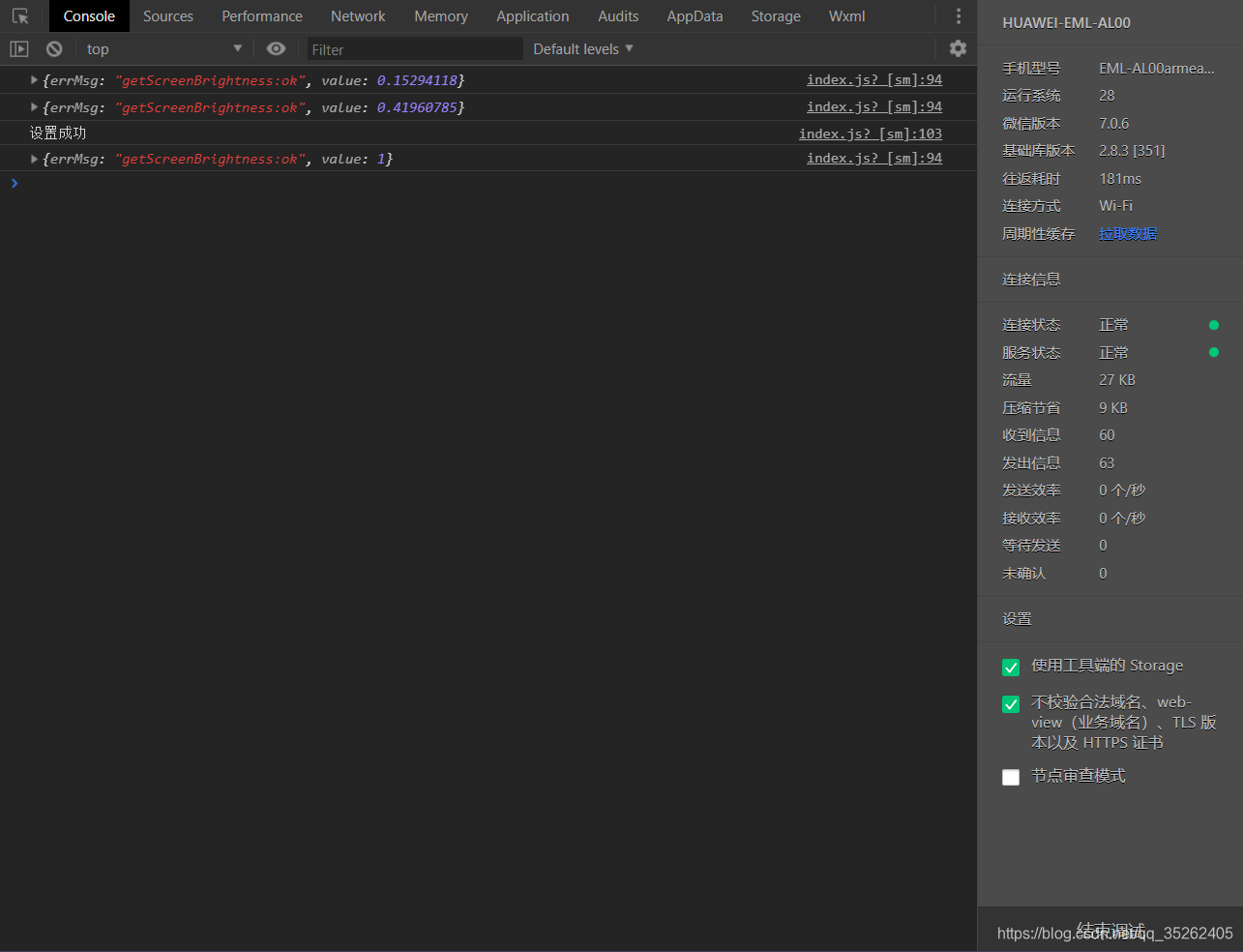Enable 节点审查模式 checkbox

1011,777
